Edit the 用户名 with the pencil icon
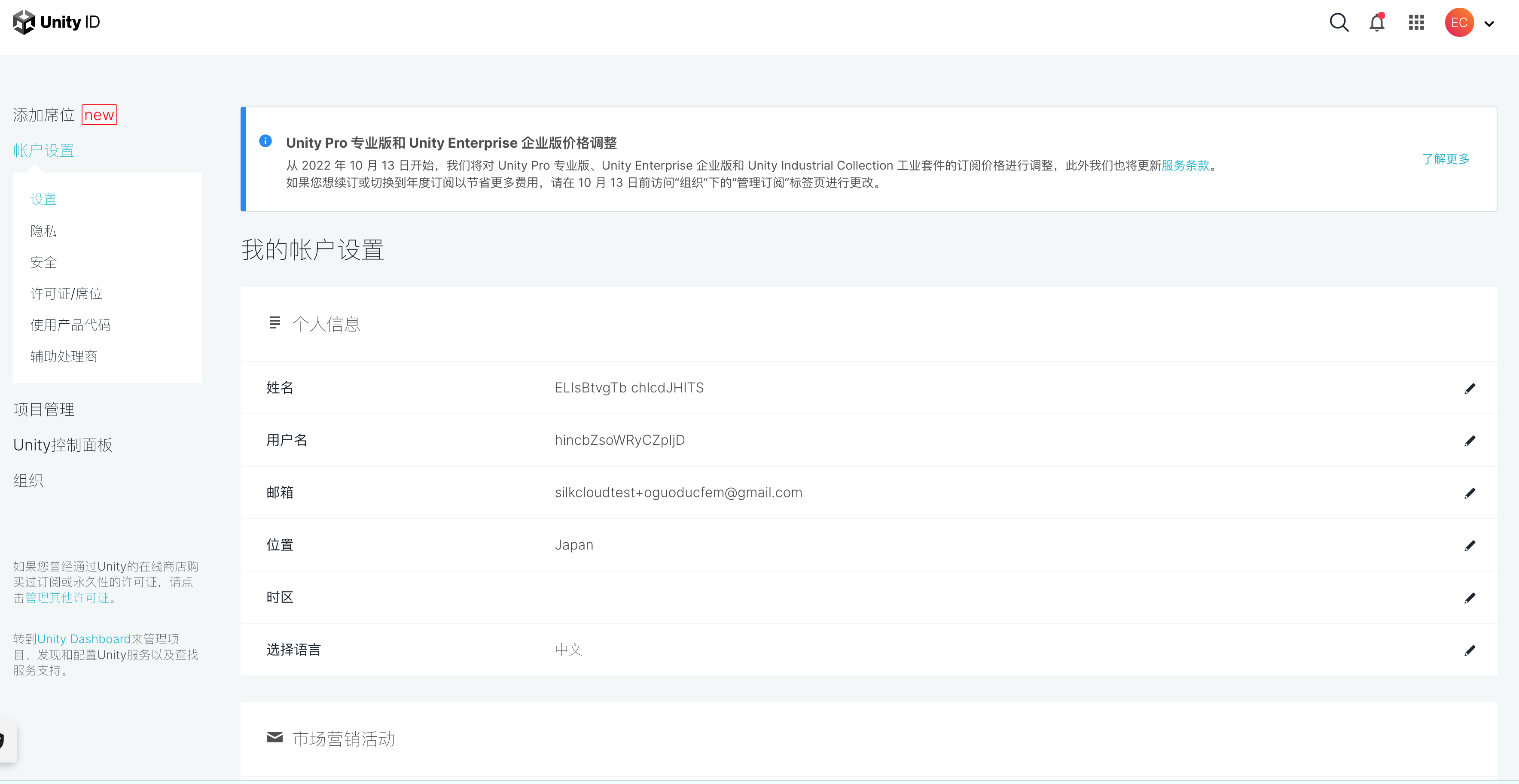The height and width of the screenshot is (784, 1519). 1470,440
